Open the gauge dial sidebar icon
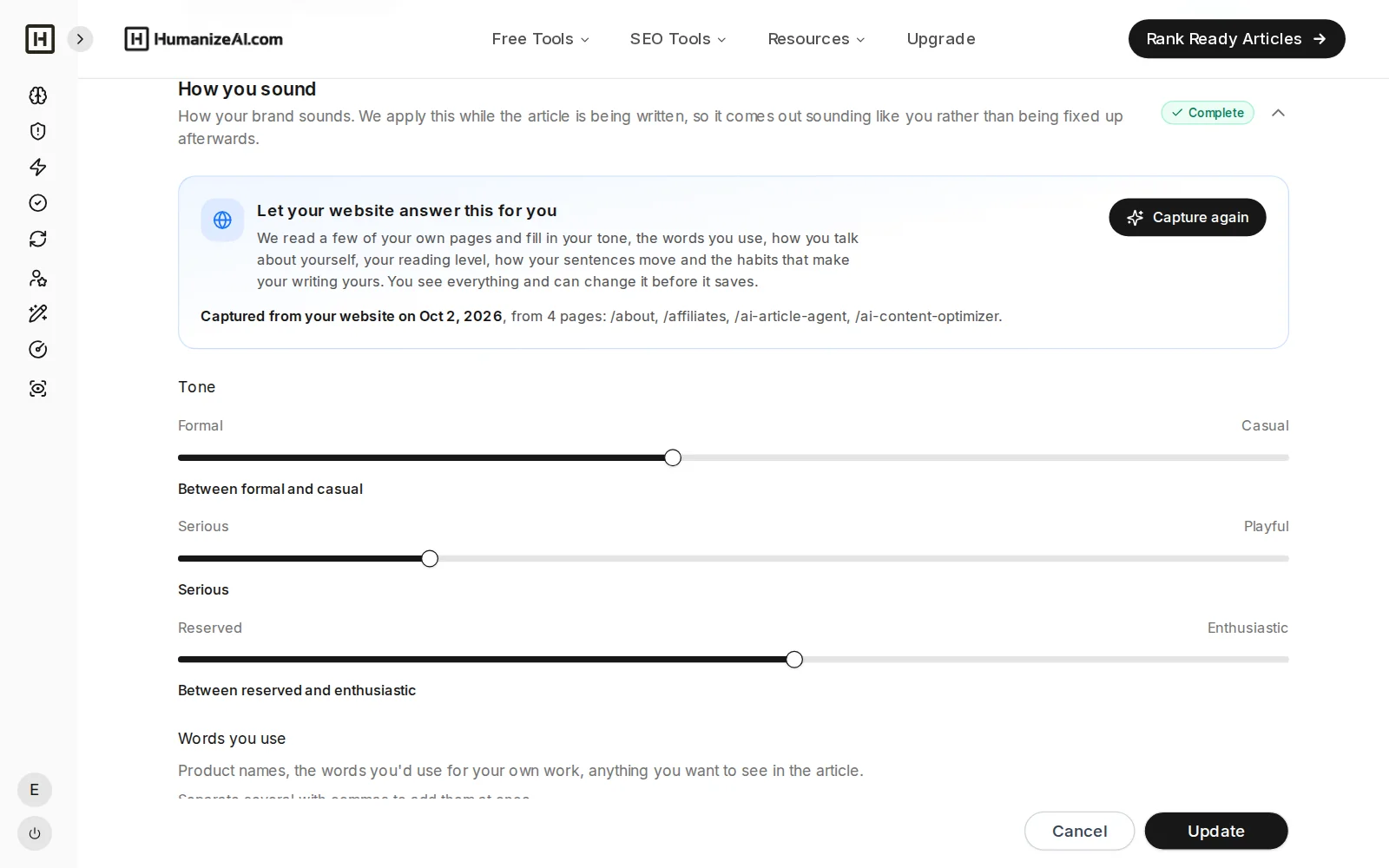The width and height of the screenshot is (1389, 868). 38,350
